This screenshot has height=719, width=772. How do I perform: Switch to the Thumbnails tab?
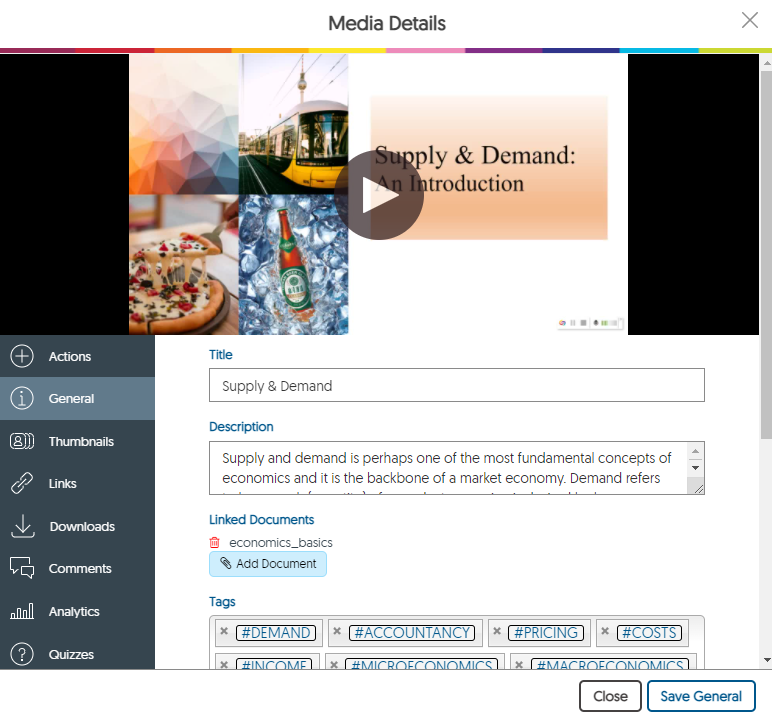(x=77, y=441)
